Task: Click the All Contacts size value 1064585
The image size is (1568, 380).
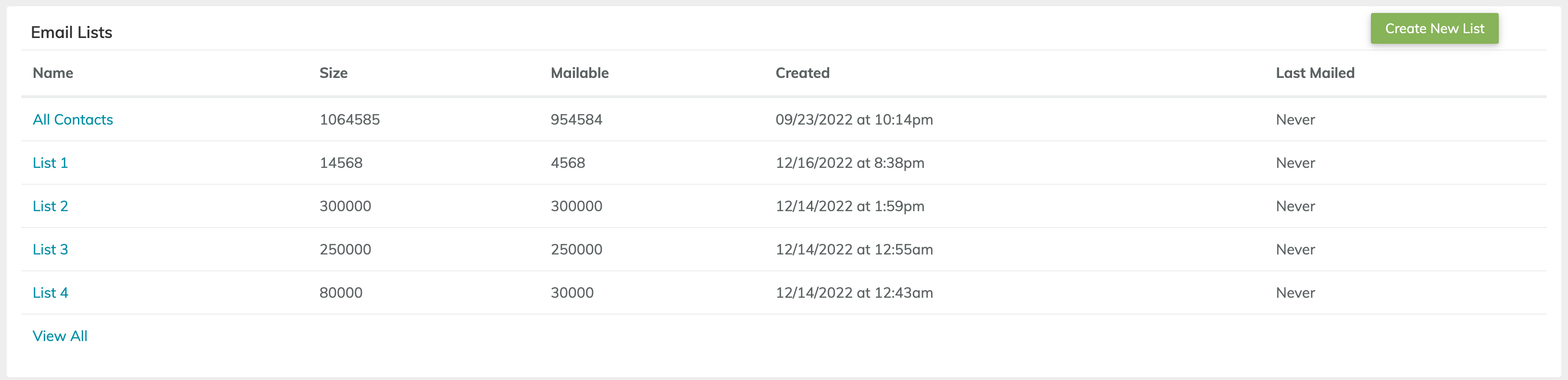Action: coord(349,119)
